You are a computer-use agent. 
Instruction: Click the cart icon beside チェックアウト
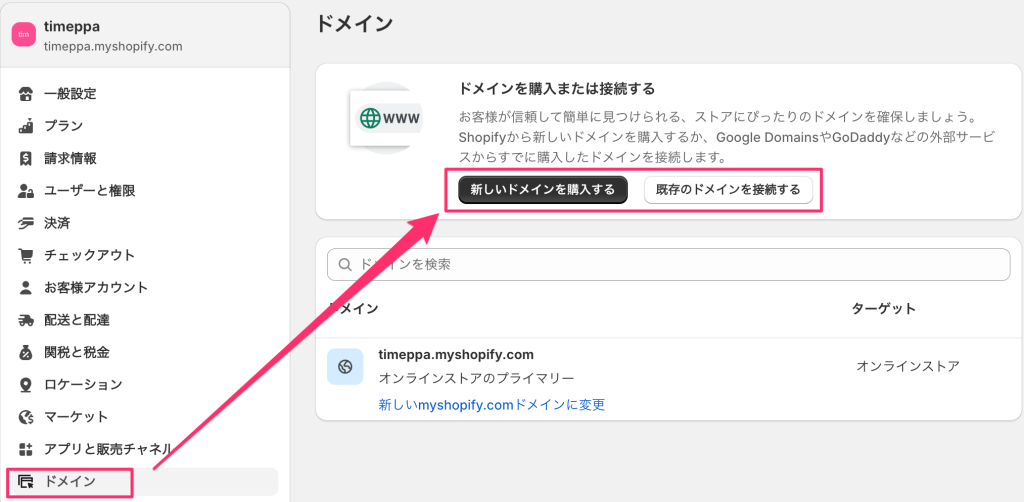(25, 255)
